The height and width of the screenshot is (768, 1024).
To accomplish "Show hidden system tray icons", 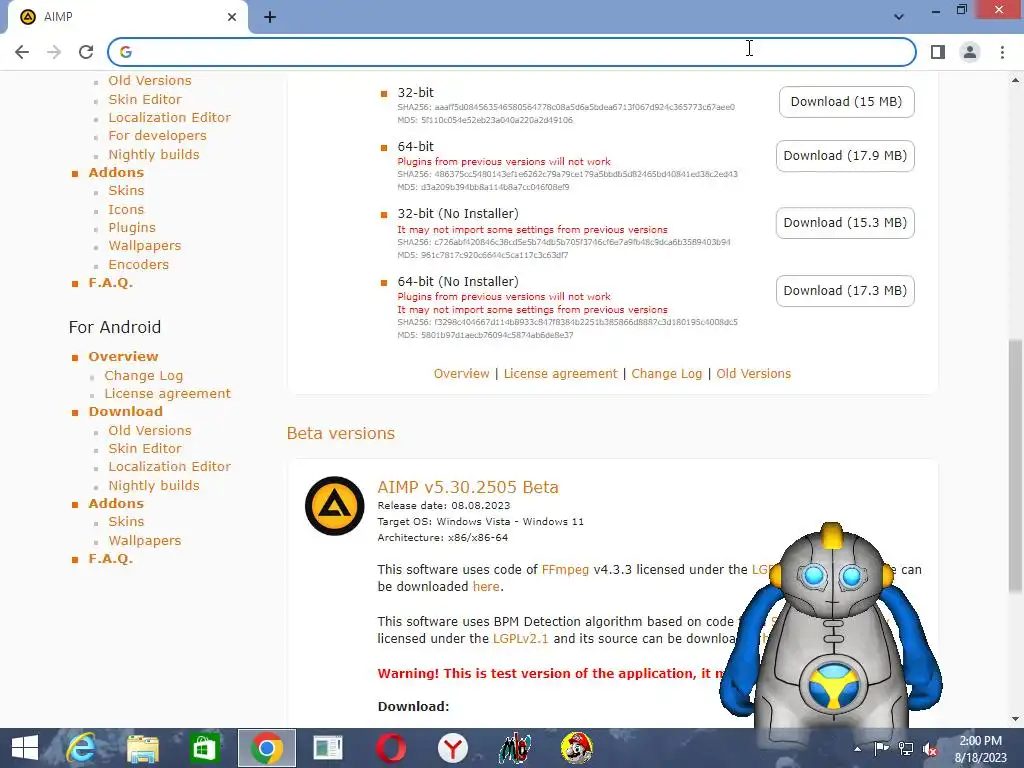I will click(857, 748).
